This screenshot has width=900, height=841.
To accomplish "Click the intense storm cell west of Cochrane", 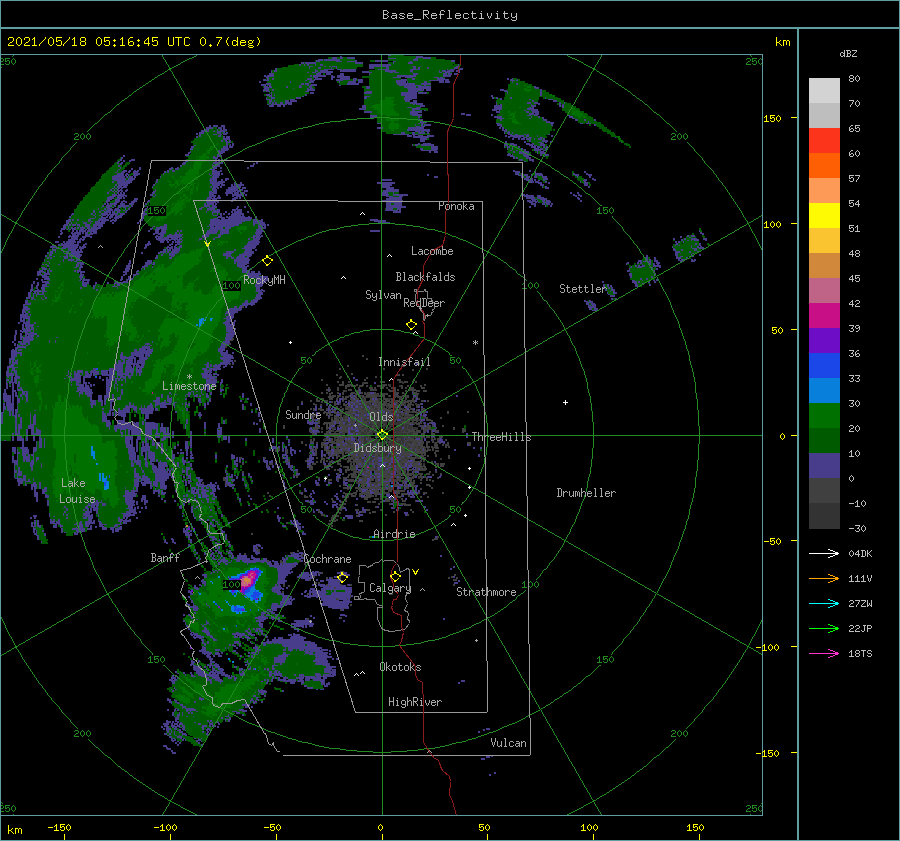I will (x=249, y=580).
